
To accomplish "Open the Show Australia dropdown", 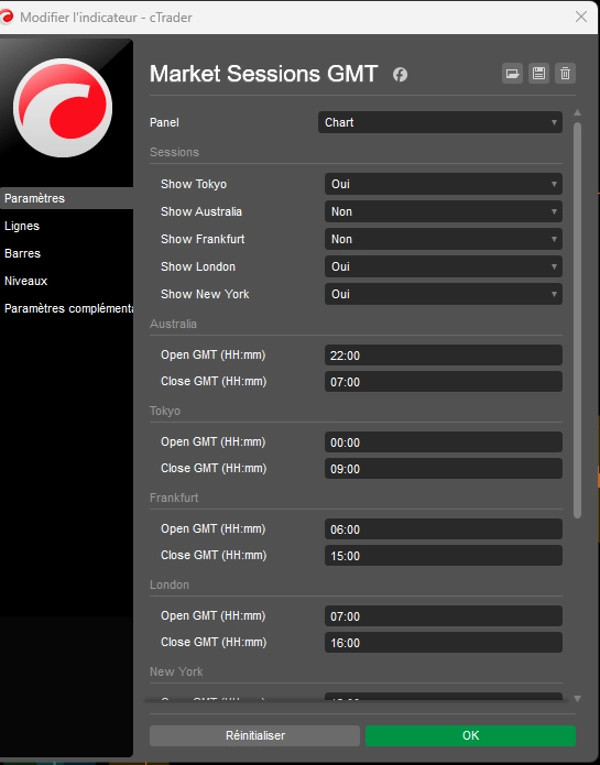I will pos(443,212).
